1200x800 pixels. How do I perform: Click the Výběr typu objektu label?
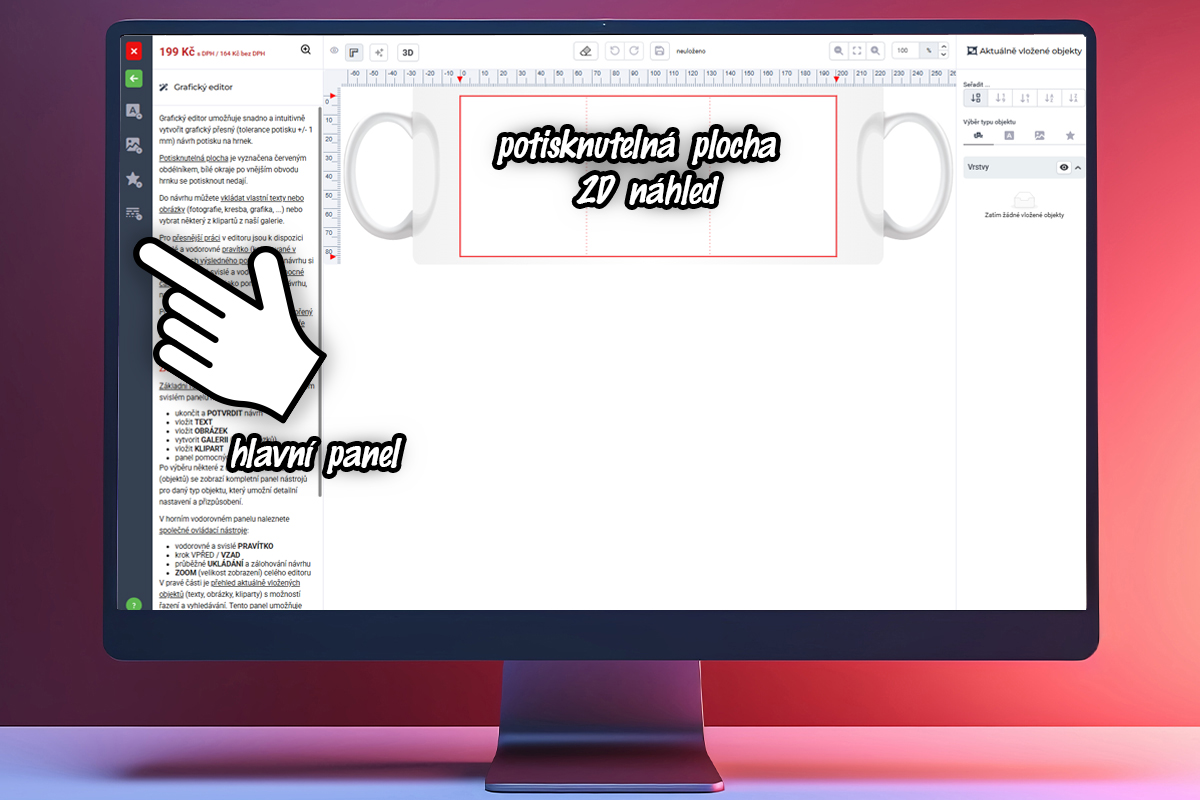(990, 121)
